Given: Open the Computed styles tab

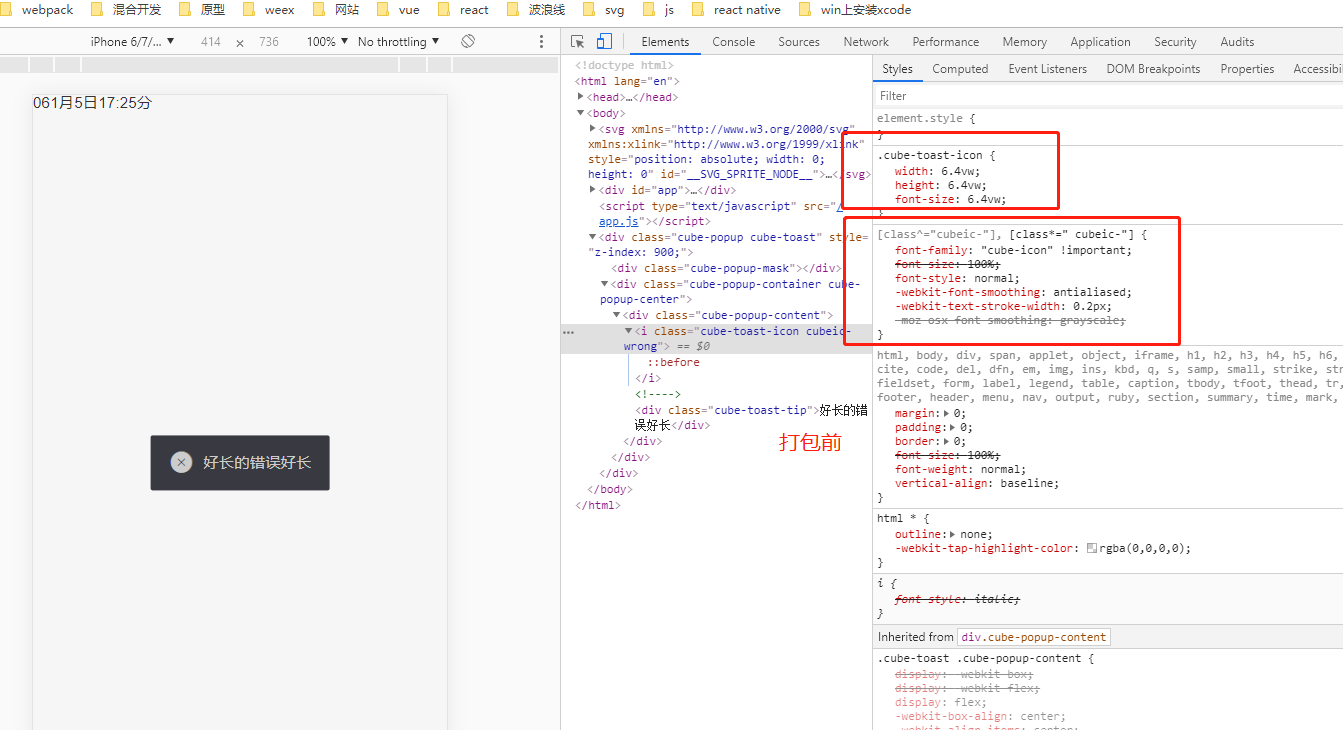Looking at the screenshot, I should click(x=960, y=69).
